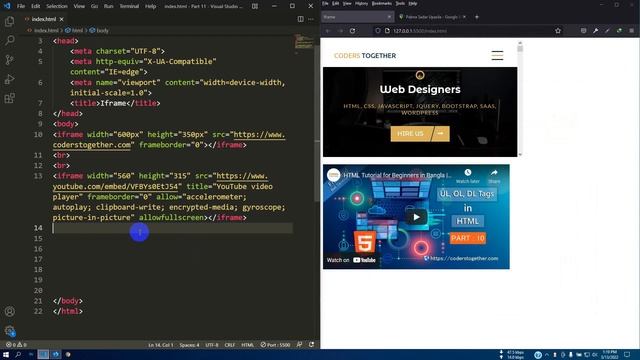The height and width of the screenshot is (360, 640).
Task: Open Windows taskbar search
Action: pyautogui.click(x=18, y=355)
